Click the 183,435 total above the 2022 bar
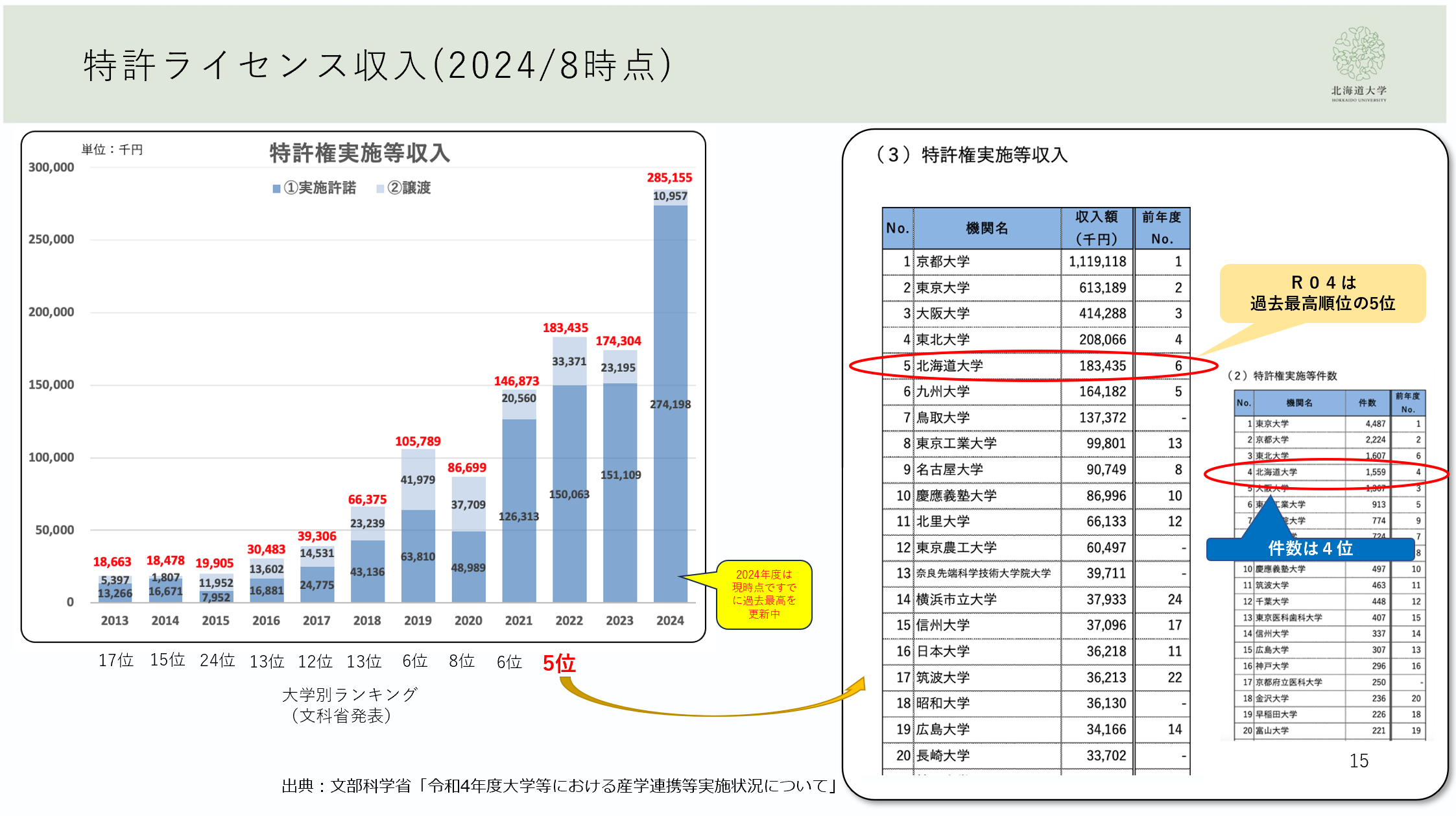1456x816 pixels. (x=566, y=328)
